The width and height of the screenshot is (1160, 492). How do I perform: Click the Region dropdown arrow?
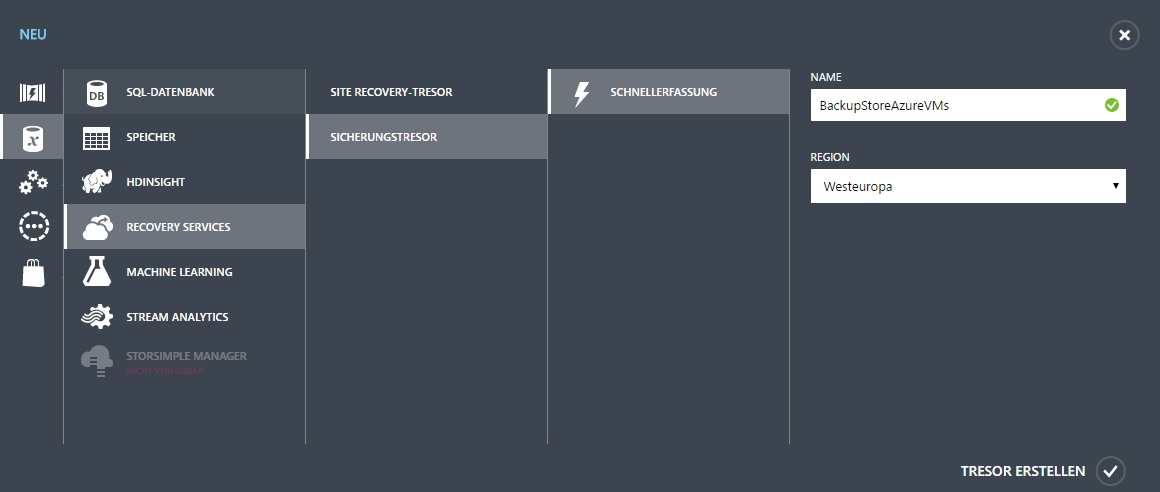pos(1116,186)
